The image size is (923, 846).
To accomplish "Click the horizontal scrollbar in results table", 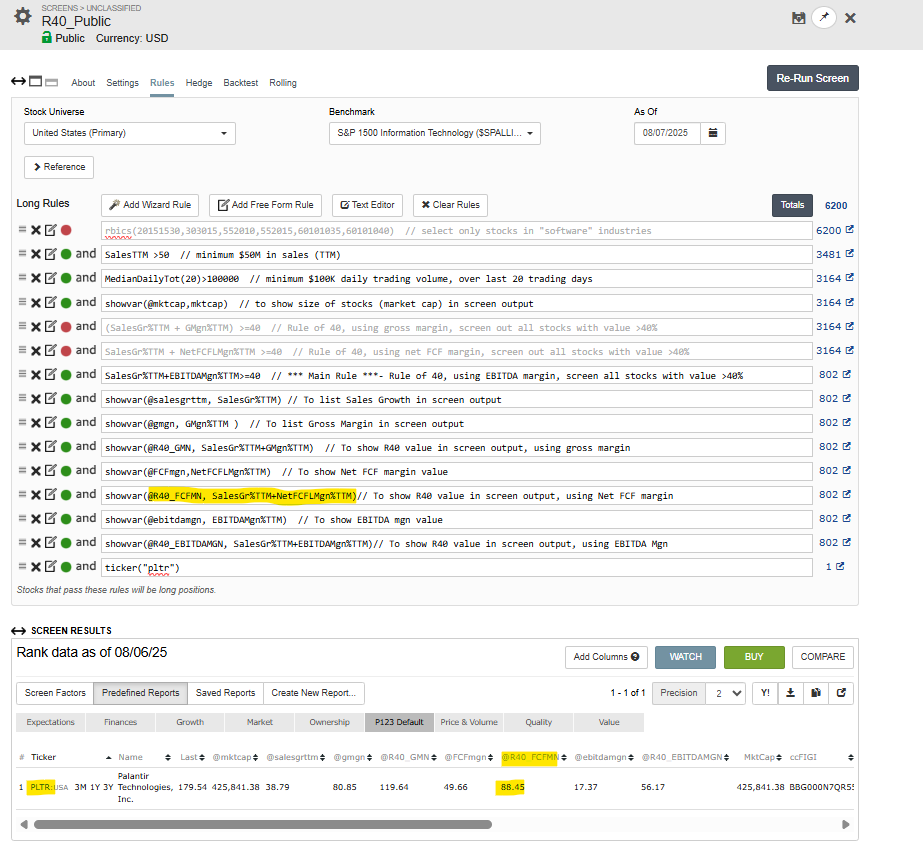I will [262, 825].
